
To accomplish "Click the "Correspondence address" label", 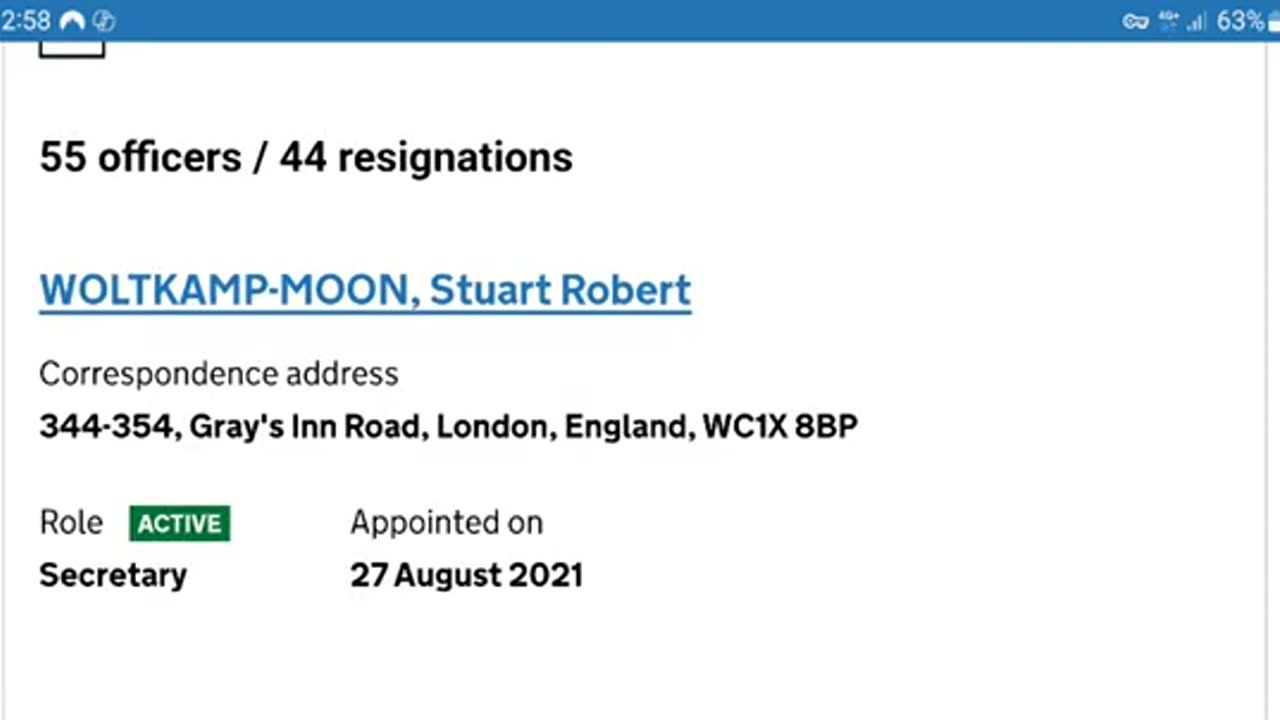I will click(219, 374).
